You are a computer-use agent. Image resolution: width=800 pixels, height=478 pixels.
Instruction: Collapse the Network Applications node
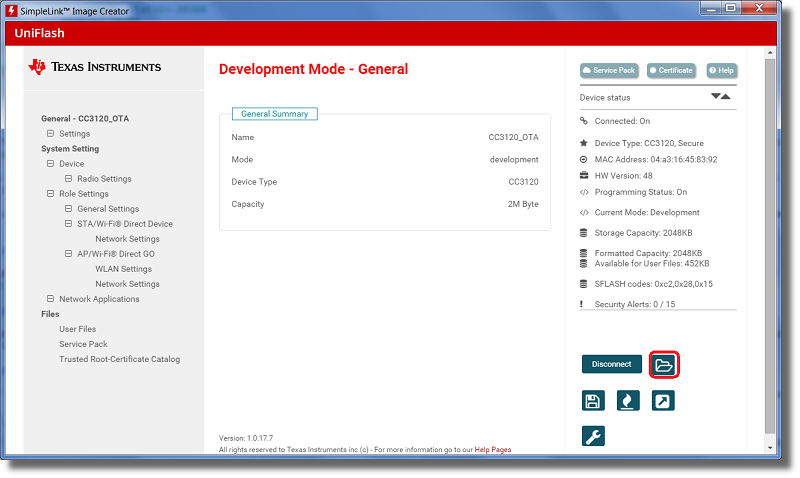coord(50,299)
